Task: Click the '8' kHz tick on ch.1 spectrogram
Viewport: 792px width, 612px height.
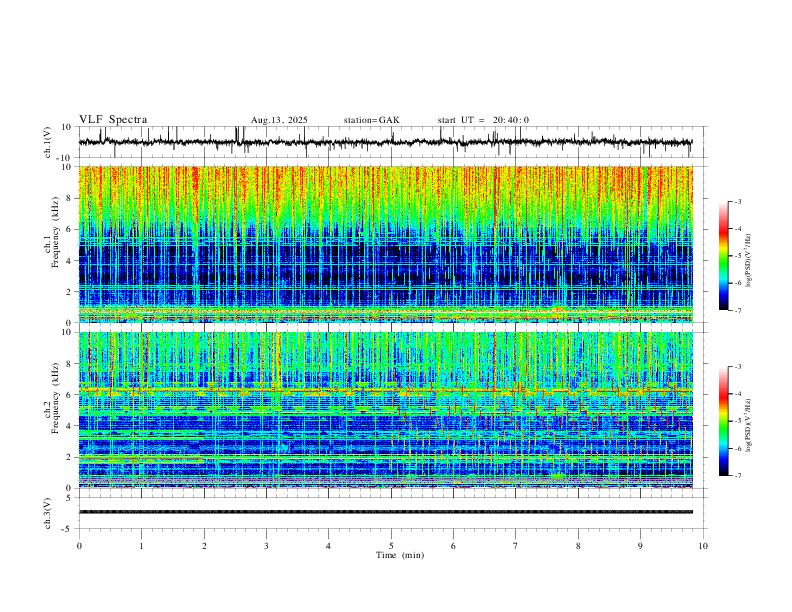Action: click(70, 198)
